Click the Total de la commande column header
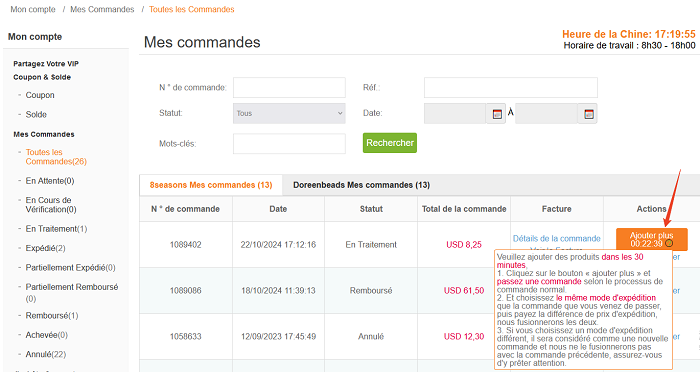The width and height of the screenshot is (700, 372). [x=464, y=209]
